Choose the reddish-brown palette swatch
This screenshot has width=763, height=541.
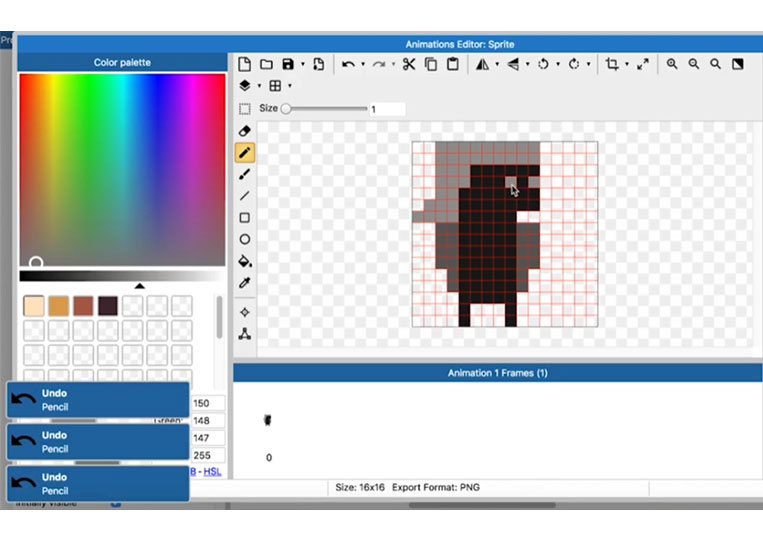click(83, 306)
